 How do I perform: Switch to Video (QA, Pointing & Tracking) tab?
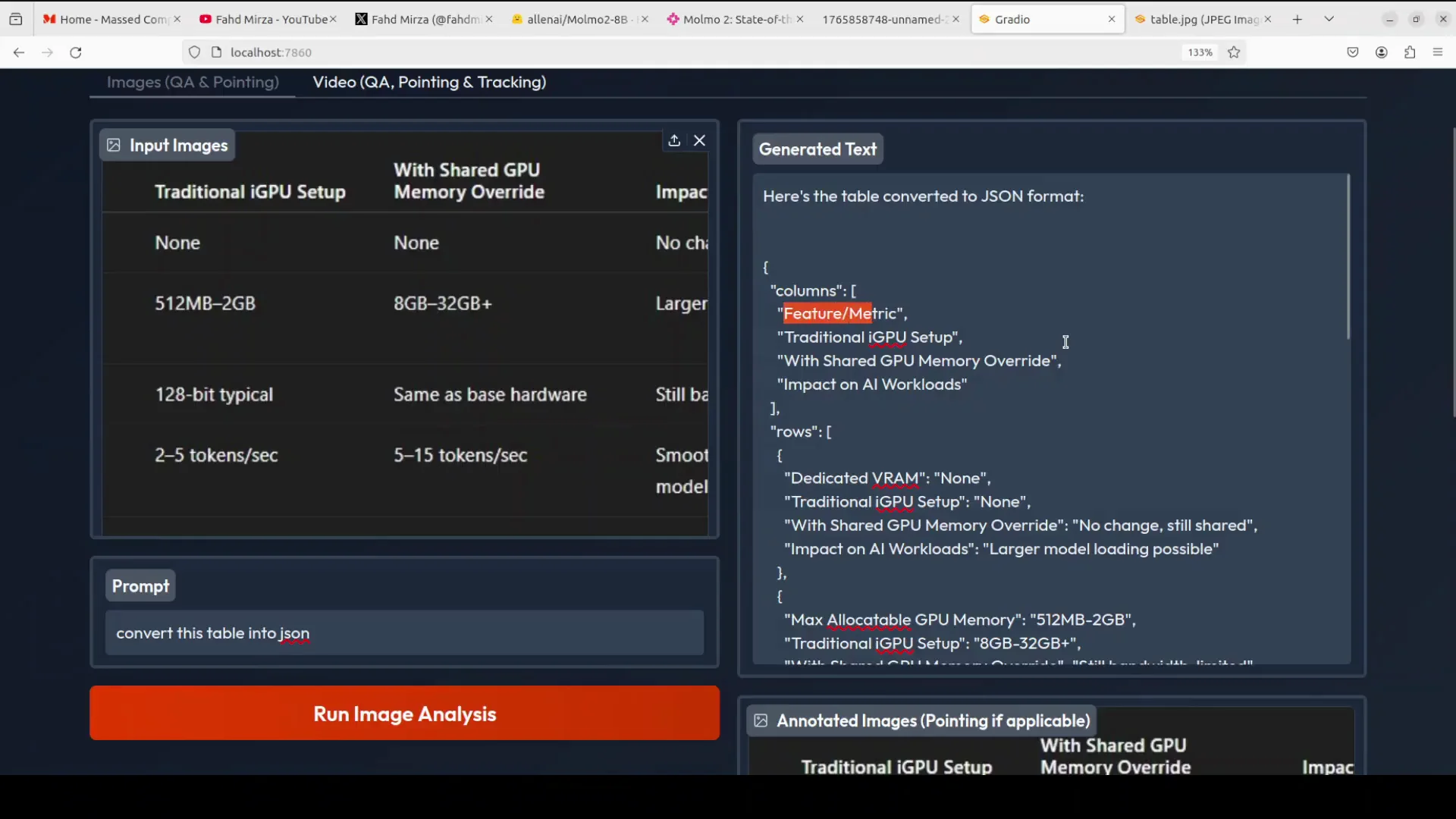[x=429, y=82]
